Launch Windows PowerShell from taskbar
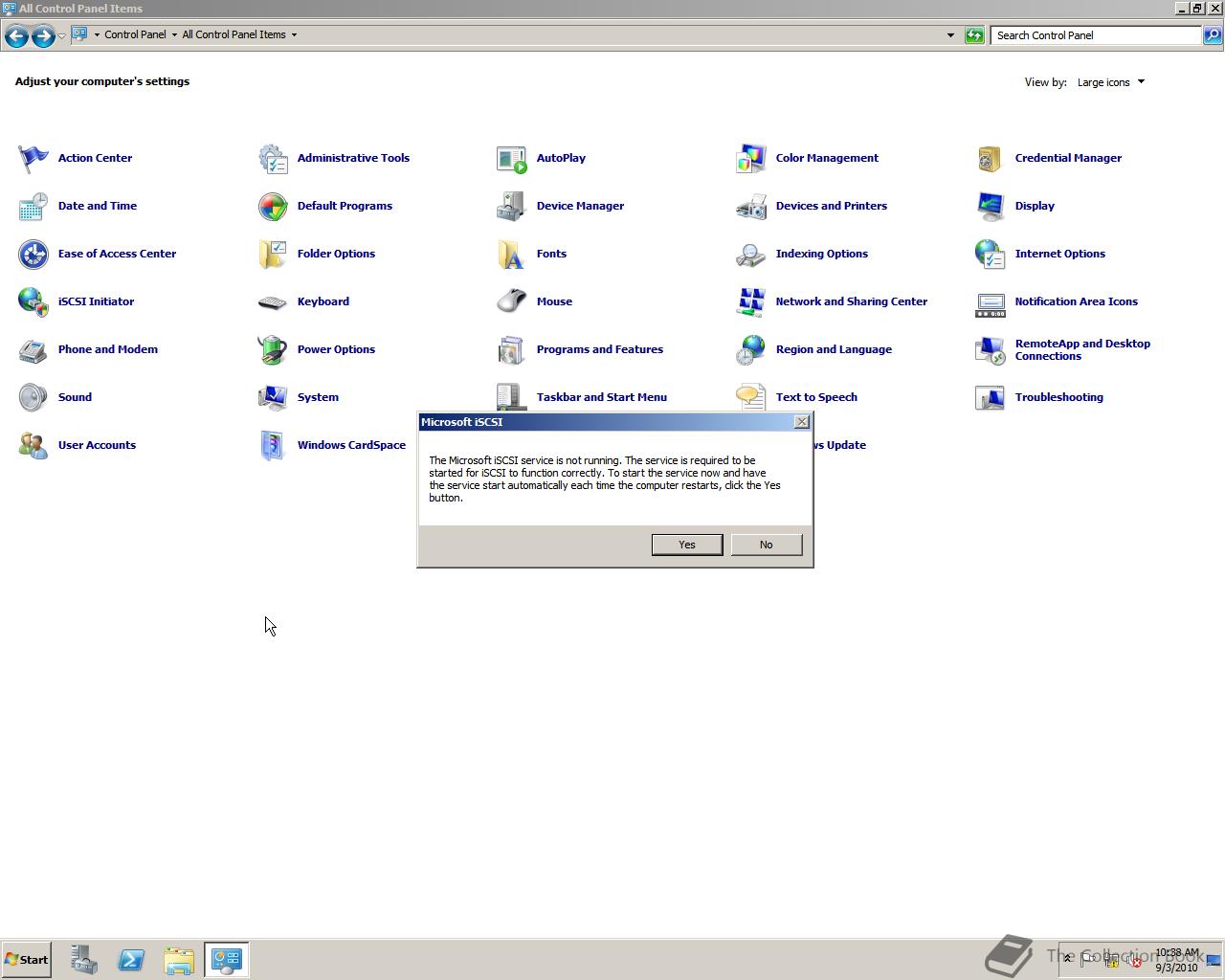This screenshot has height=980, width=1225. (131, 960)
